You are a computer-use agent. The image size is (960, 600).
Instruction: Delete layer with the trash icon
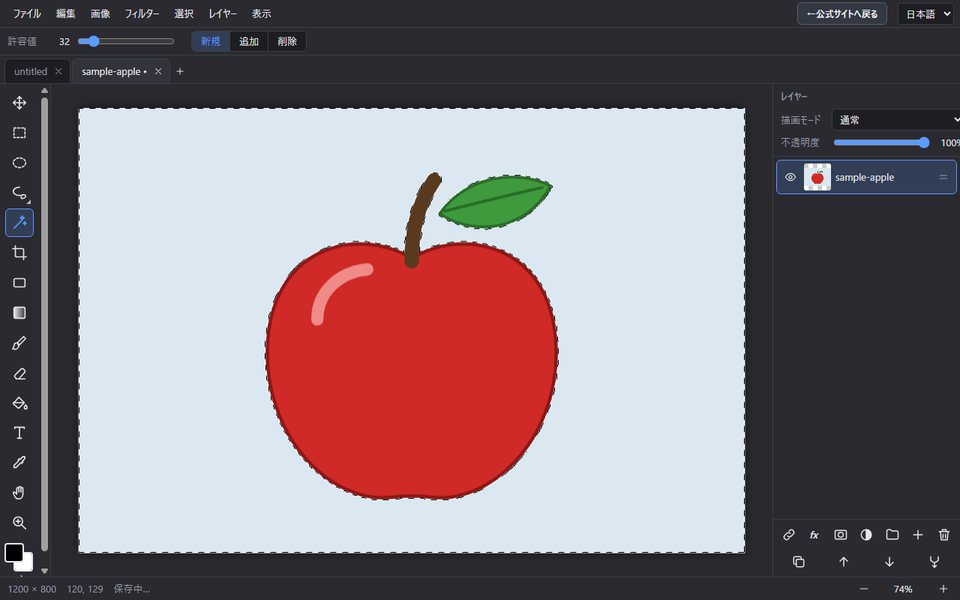[x=943, y=535]
